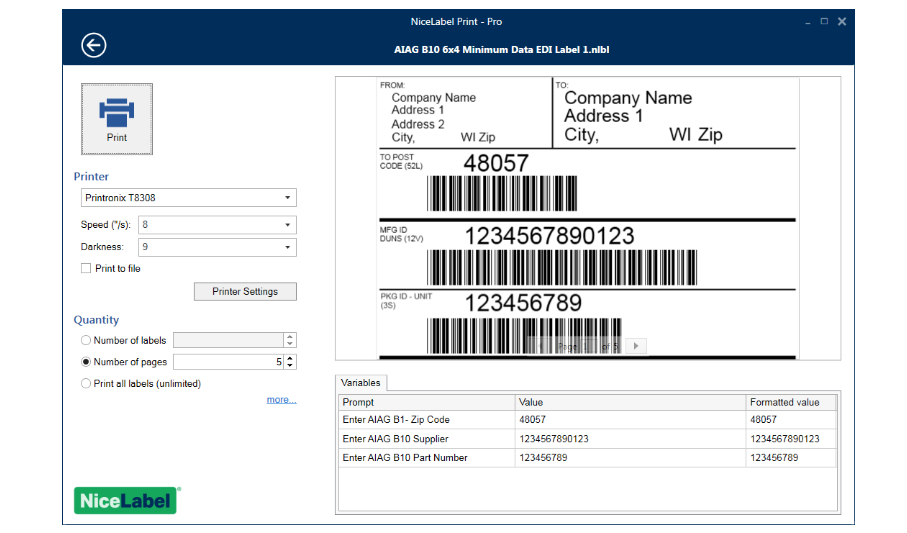This screenshot has height=533, width=907.
Task: Click the Print button with printer icon
Action: coord(117,119)
